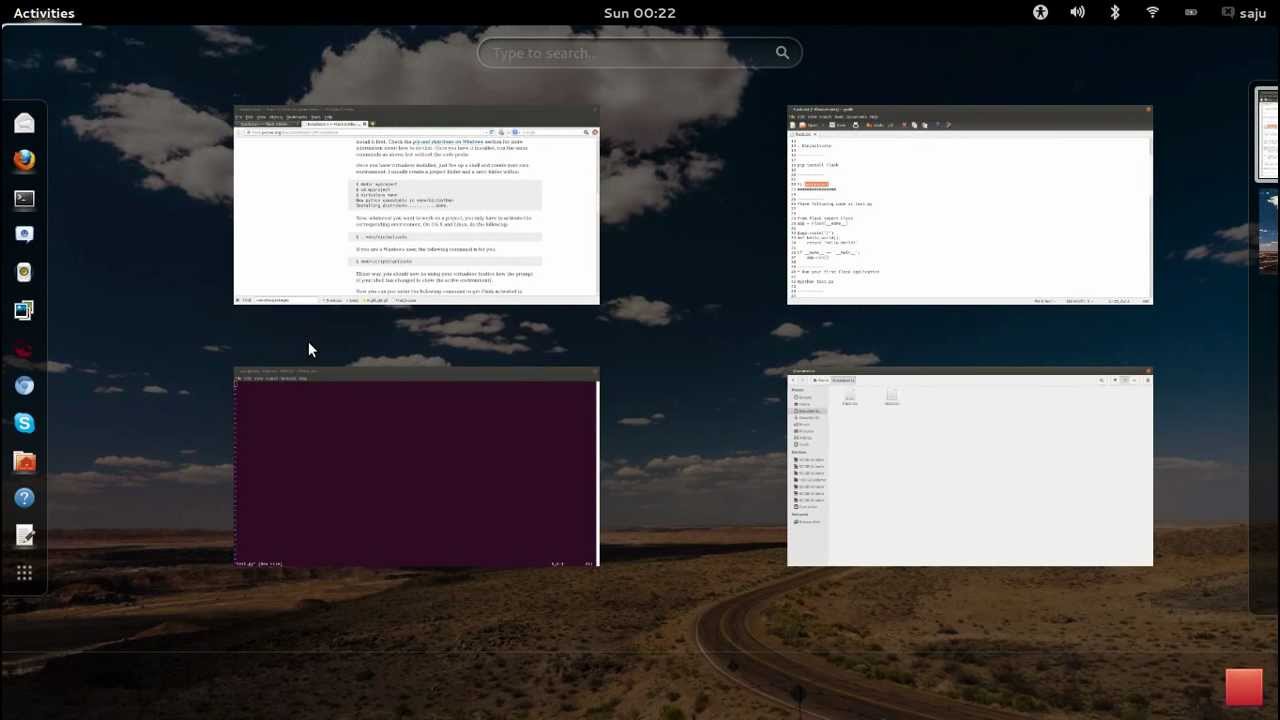The width and height of the screenshot is (1280, 720).
Task: Launch the photo viewer app from the dash
Action: pyautogui.click(x=24, y=310)
